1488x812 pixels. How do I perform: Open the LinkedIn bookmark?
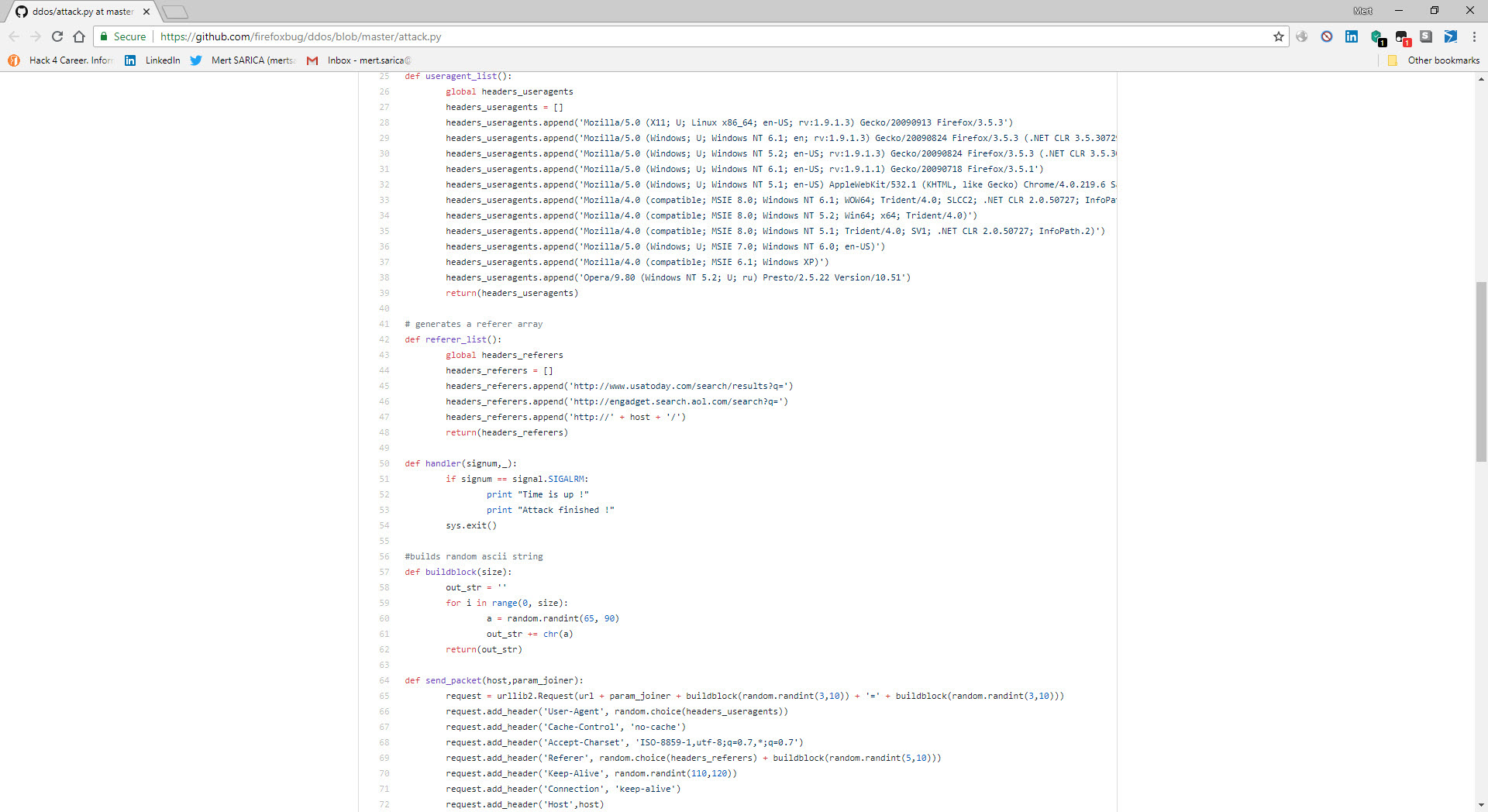coord(153,60)
